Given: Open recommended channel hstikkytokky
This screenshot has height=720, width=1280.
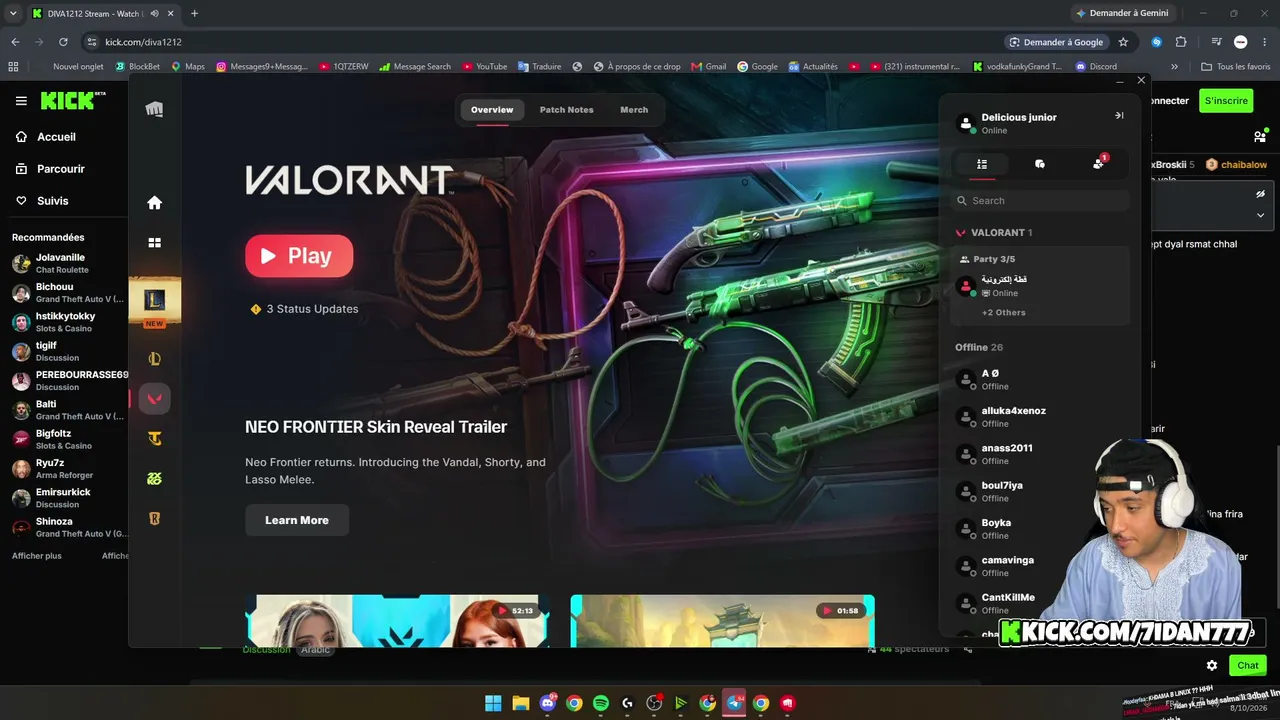Looking at the screenshot, I should coord(67,322).
